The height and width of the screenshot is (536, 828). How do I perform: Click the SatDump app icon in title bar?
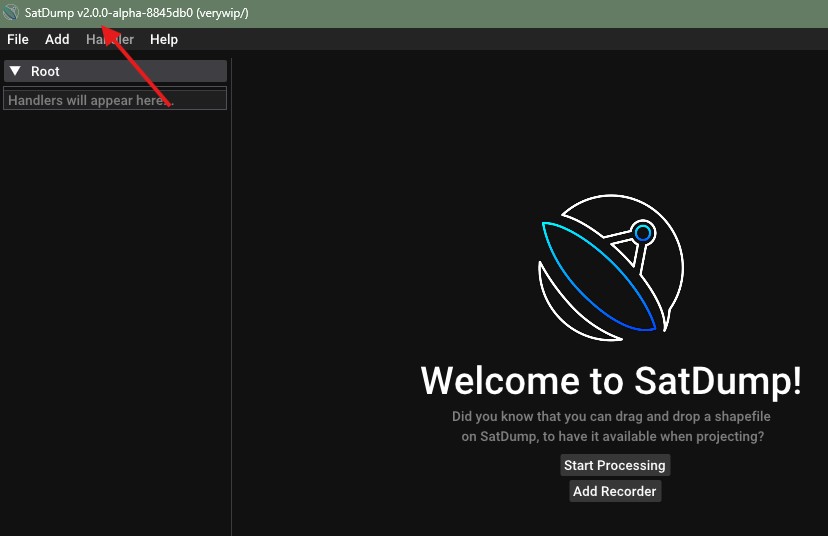coord(11,13)
